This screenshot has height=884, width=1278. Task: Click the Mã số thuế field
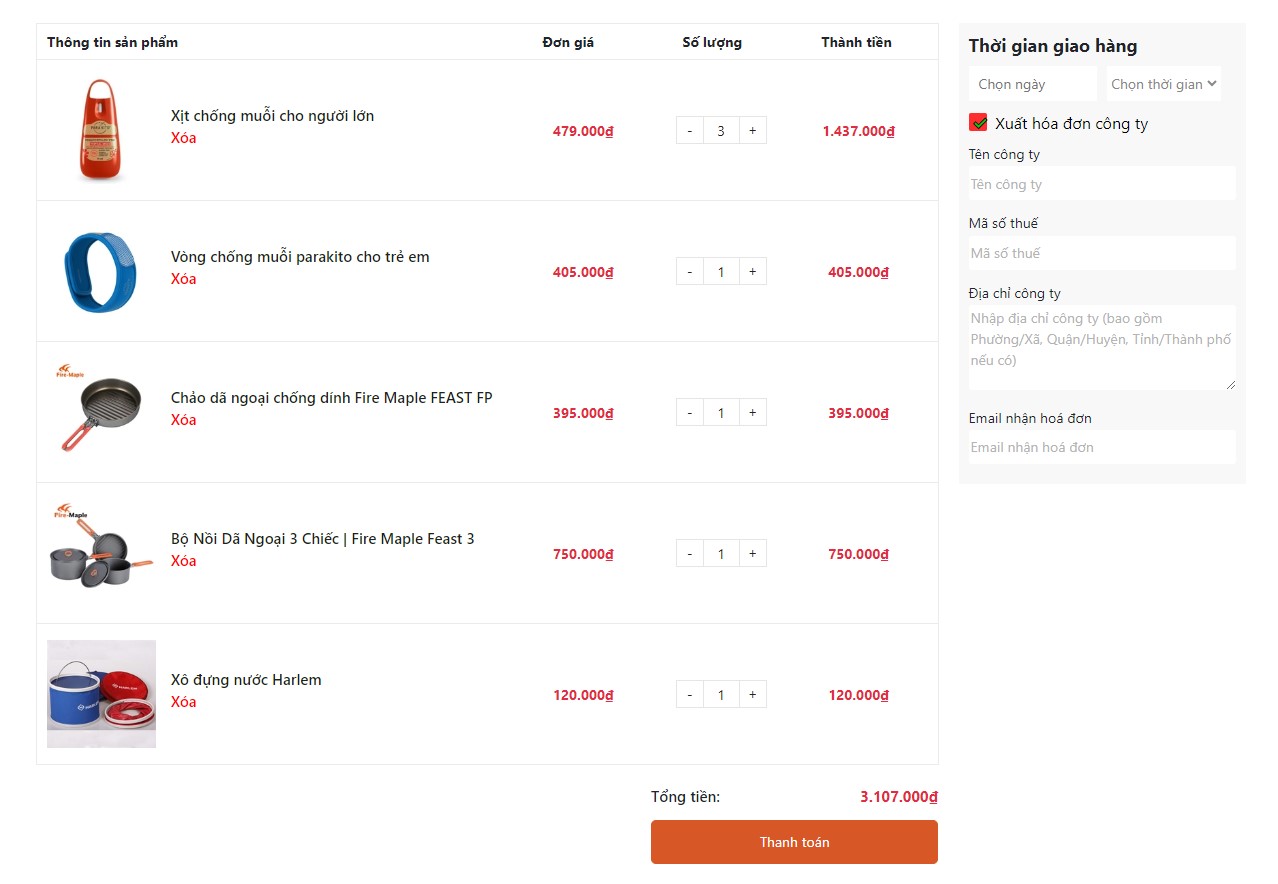pos(1101,253)
